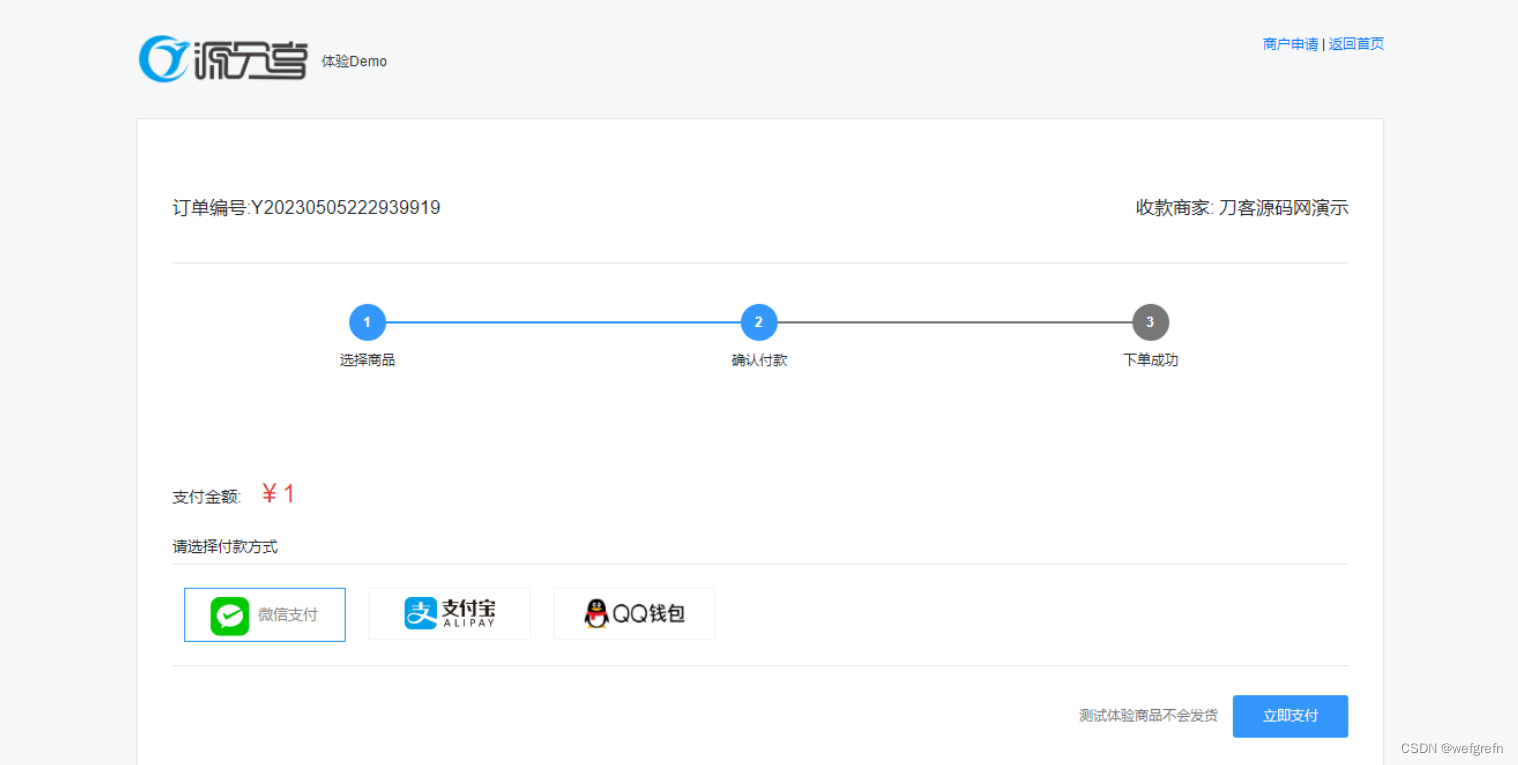Image resolution: width=1518 pixels, height=765 pixels.
Task: Click the 立即支付 pay now button
Action: pos(1290,716)
